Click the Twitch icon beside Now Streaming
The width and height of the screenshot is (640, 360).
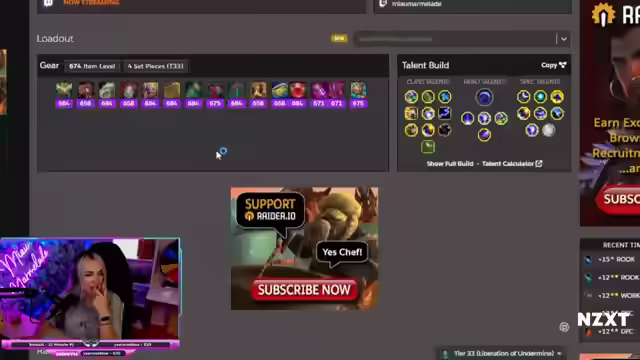pyautogui.click(x=48, y=3)
